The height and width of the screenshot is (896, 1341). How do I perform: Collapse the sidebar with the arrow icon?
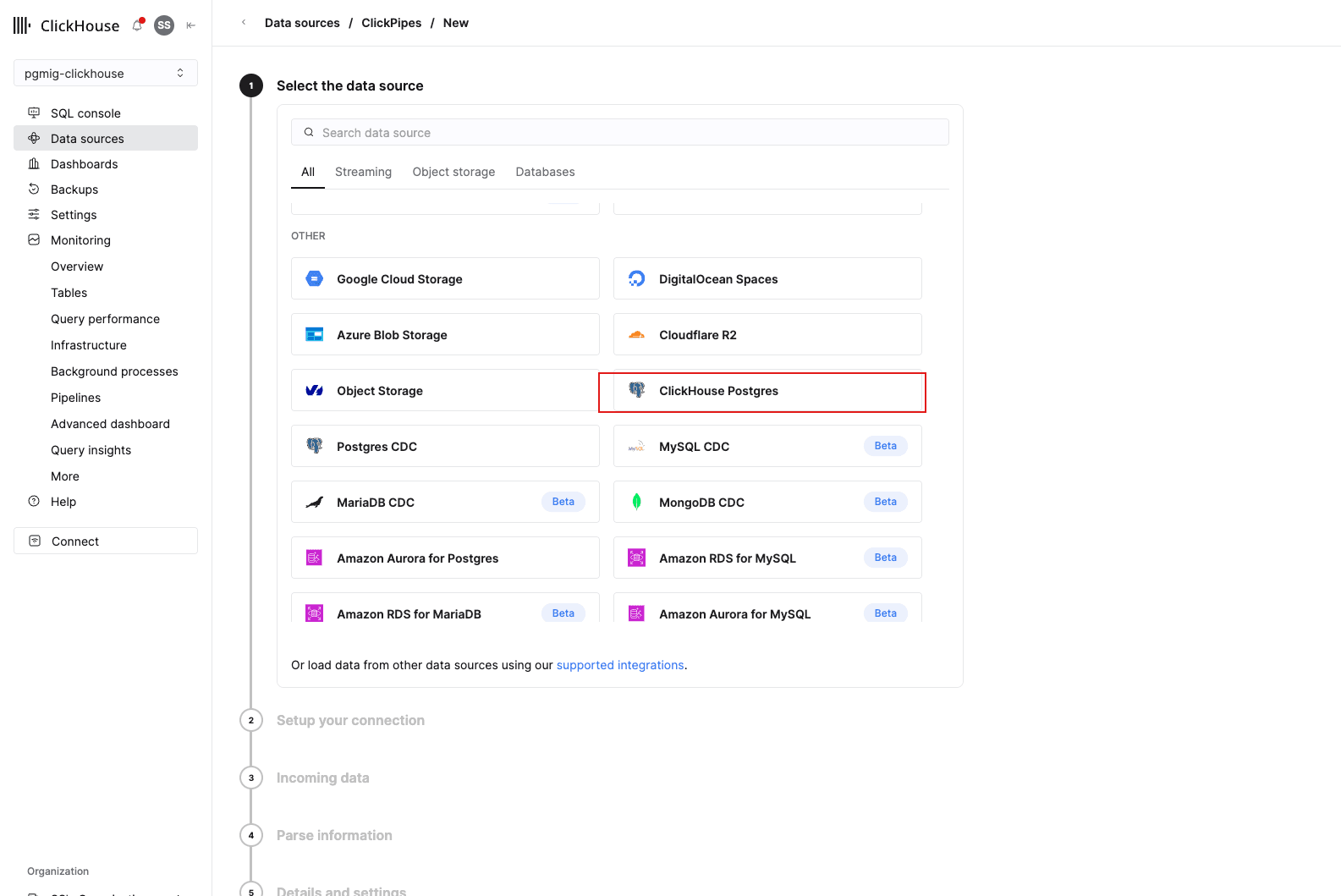191,25
